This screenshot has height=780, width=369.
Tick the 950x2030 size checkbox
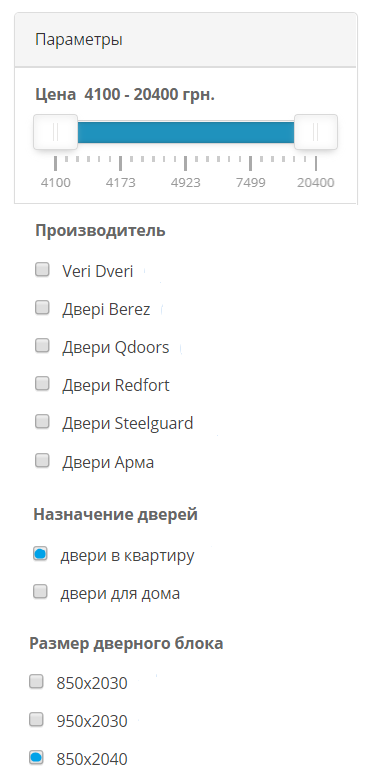tap(36, 719)
